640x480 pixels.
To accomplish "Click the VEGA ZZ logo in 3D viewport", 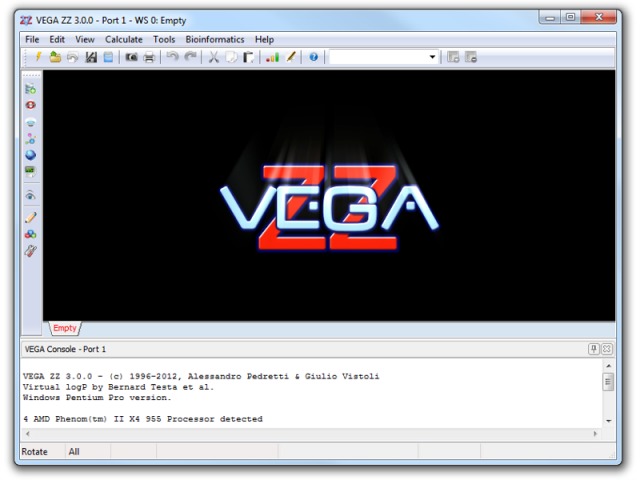I will (329, 207).
